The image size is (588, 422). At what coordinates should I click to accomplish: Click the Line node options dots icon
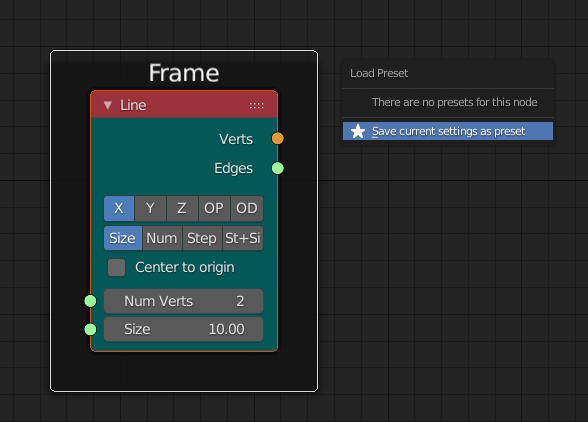pos(256,105)
